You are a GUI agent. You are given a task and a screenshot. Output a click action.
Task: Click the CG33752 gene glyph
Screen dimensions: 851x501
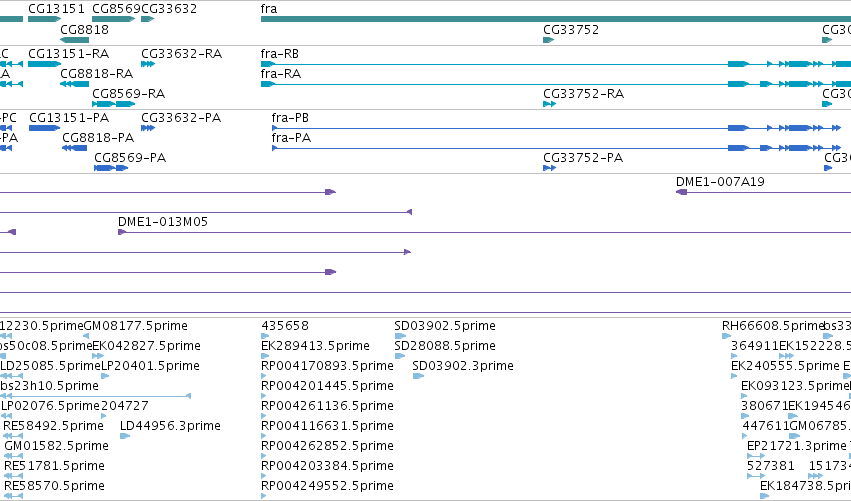[x=549, y=40]
